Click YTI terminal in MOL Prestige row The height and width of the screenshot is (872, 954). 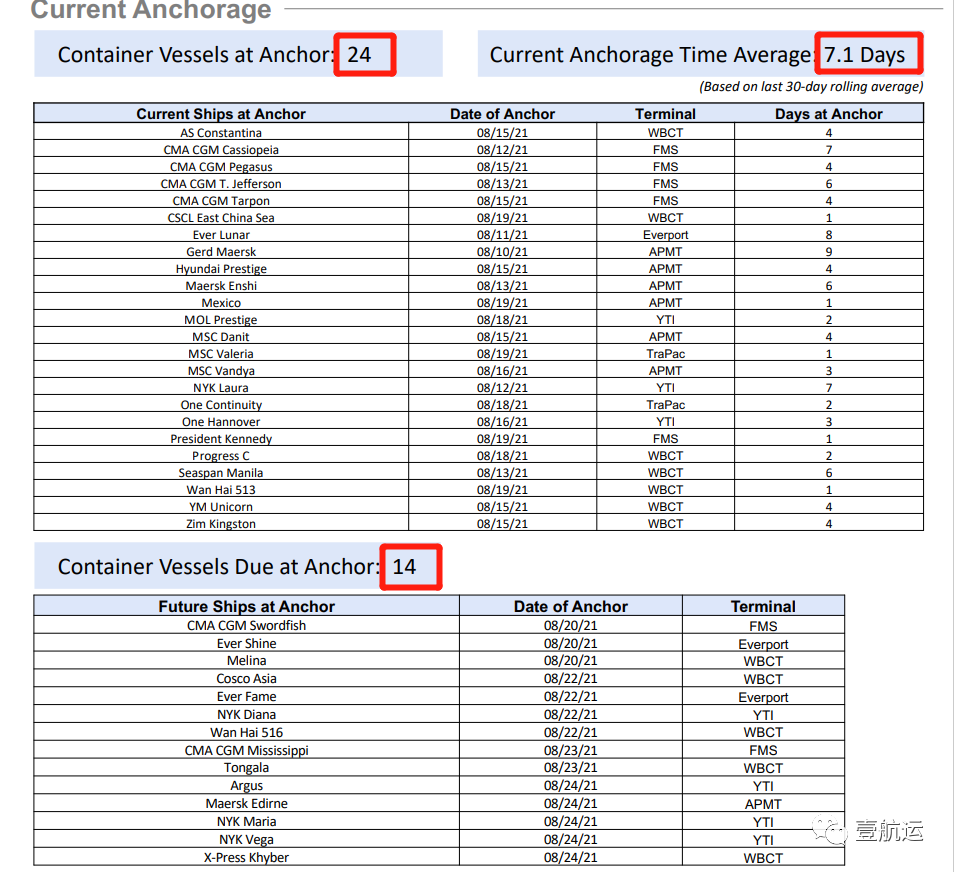tap(666, 320)
